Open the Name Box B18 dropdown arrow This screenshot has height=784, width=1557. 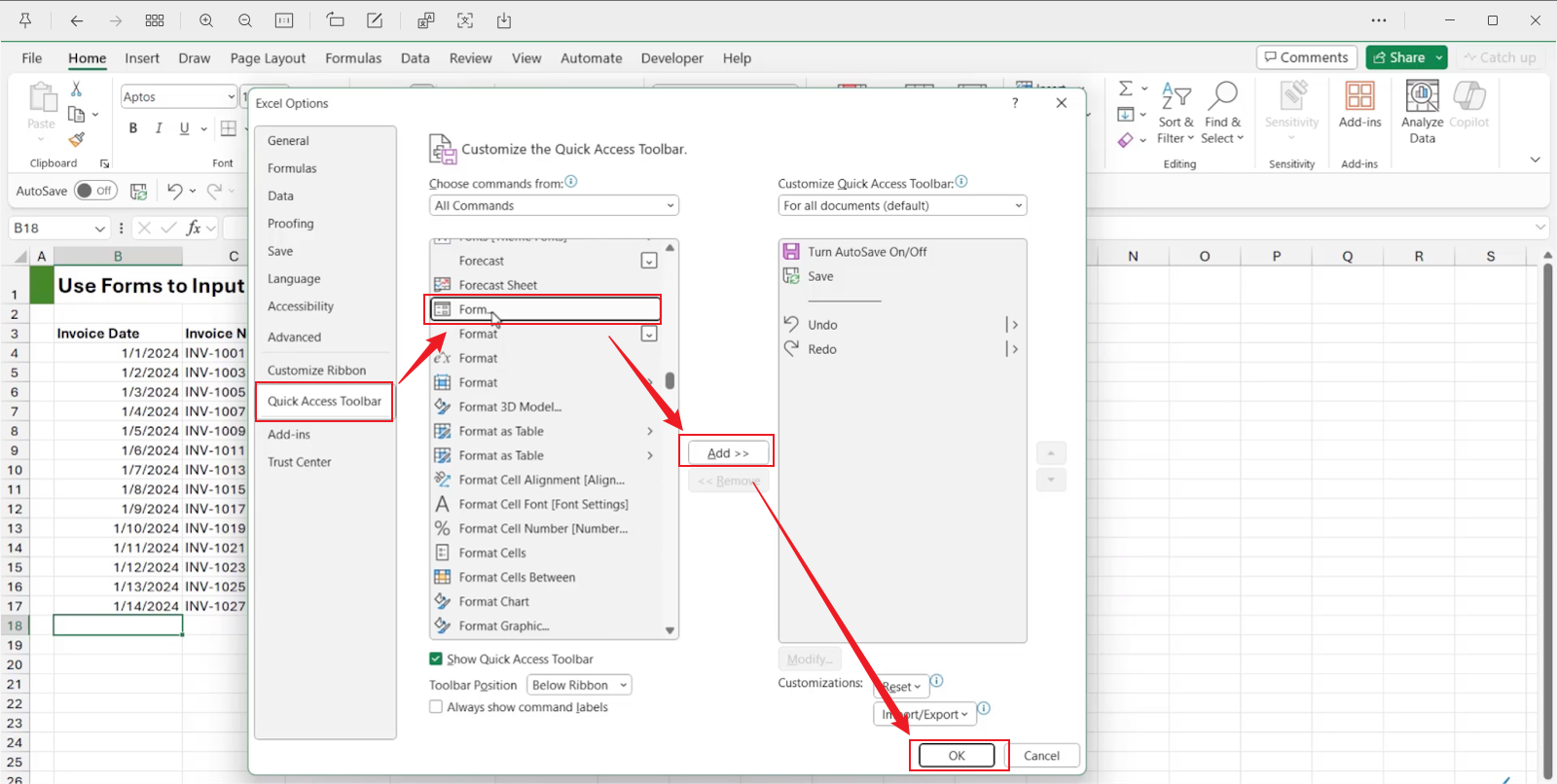click(x=99, y=229)
